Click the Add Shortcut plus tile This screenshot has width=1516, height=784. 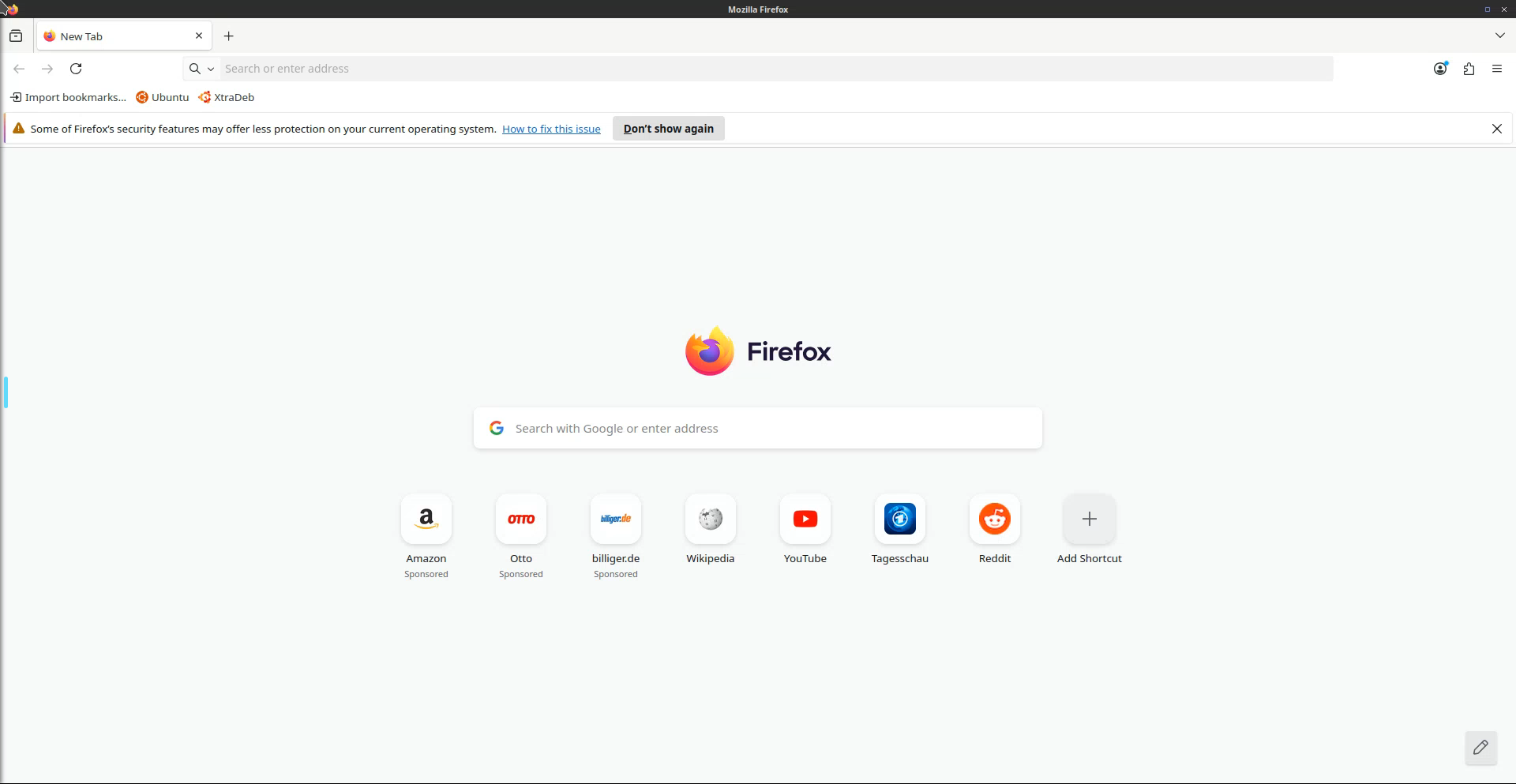pos(1090,520)
